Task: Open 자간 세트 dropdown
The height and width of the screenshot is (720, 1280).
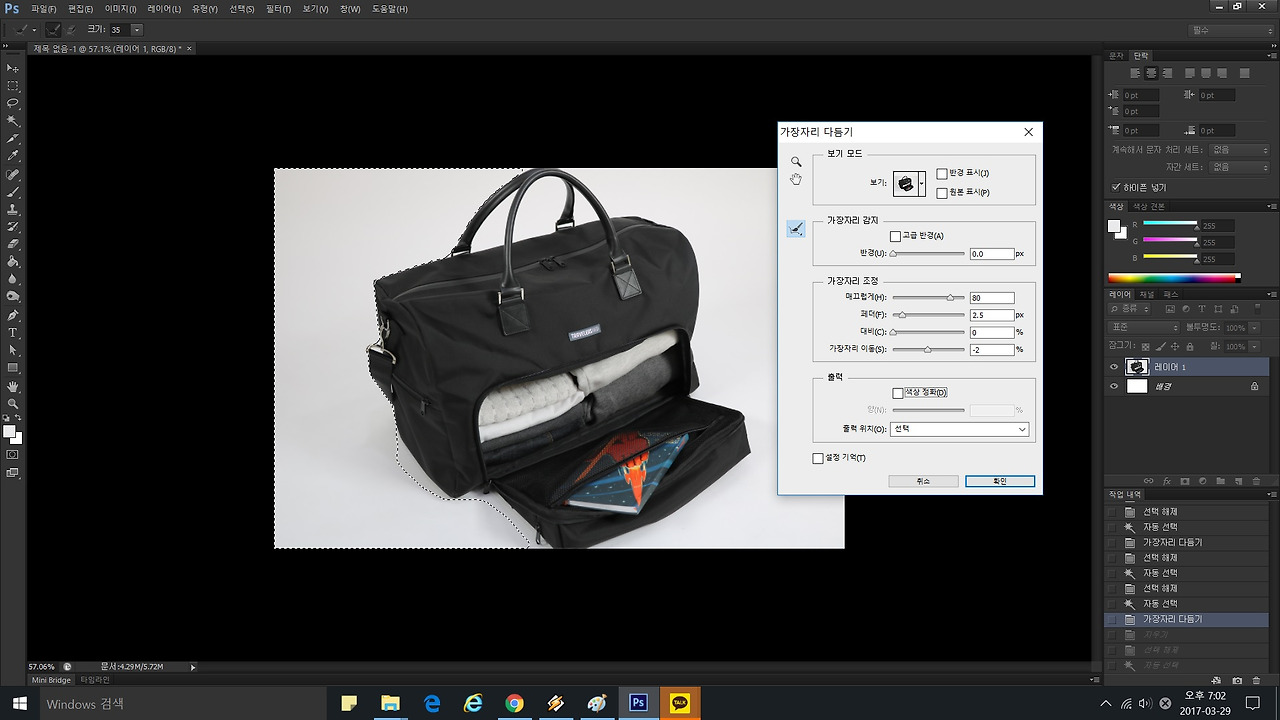Action: click(1239, 167)
